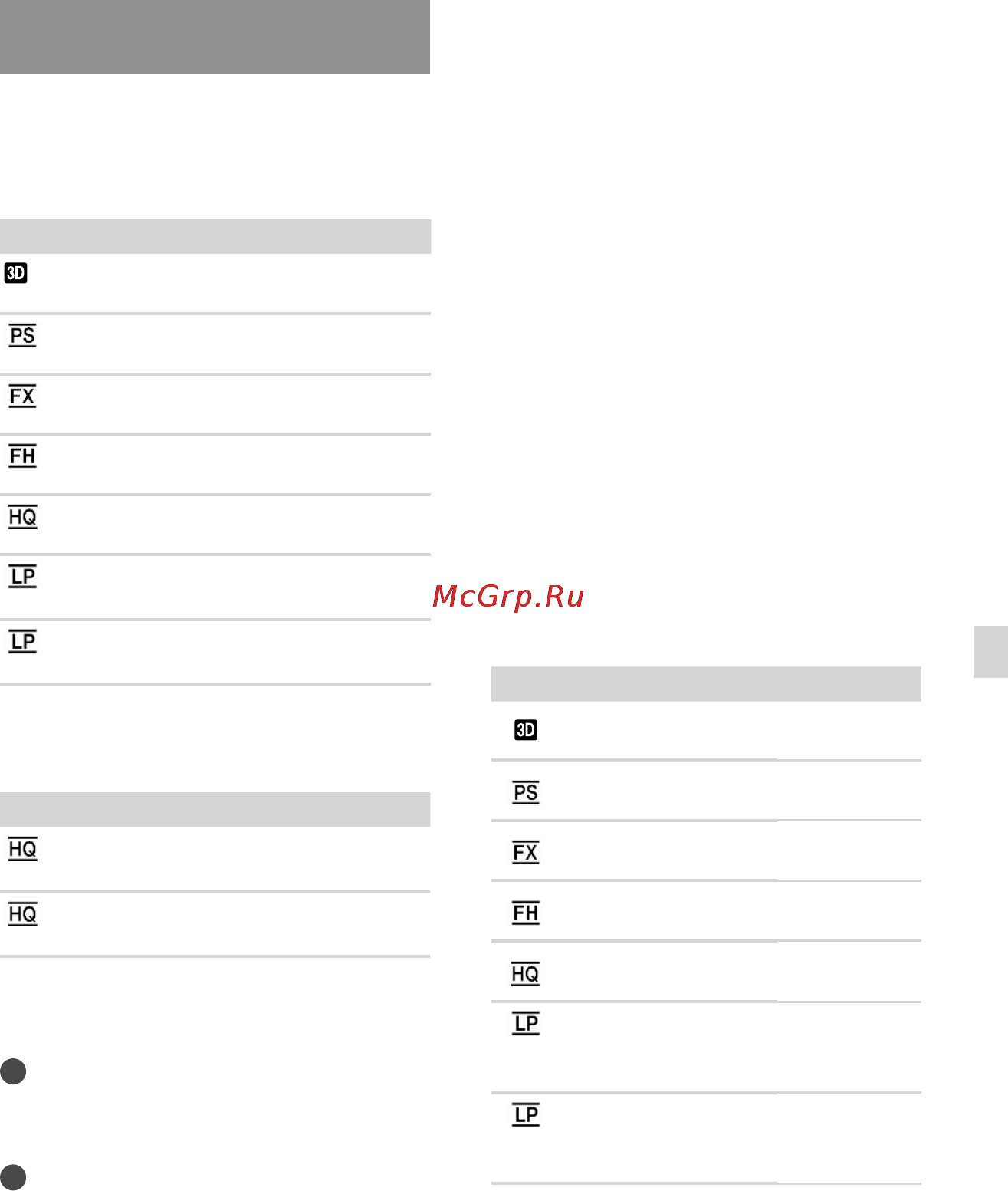Select the upper LP icon in right table
The height and width of the screenshot is (1191, 1008).
pos(526,1024)
